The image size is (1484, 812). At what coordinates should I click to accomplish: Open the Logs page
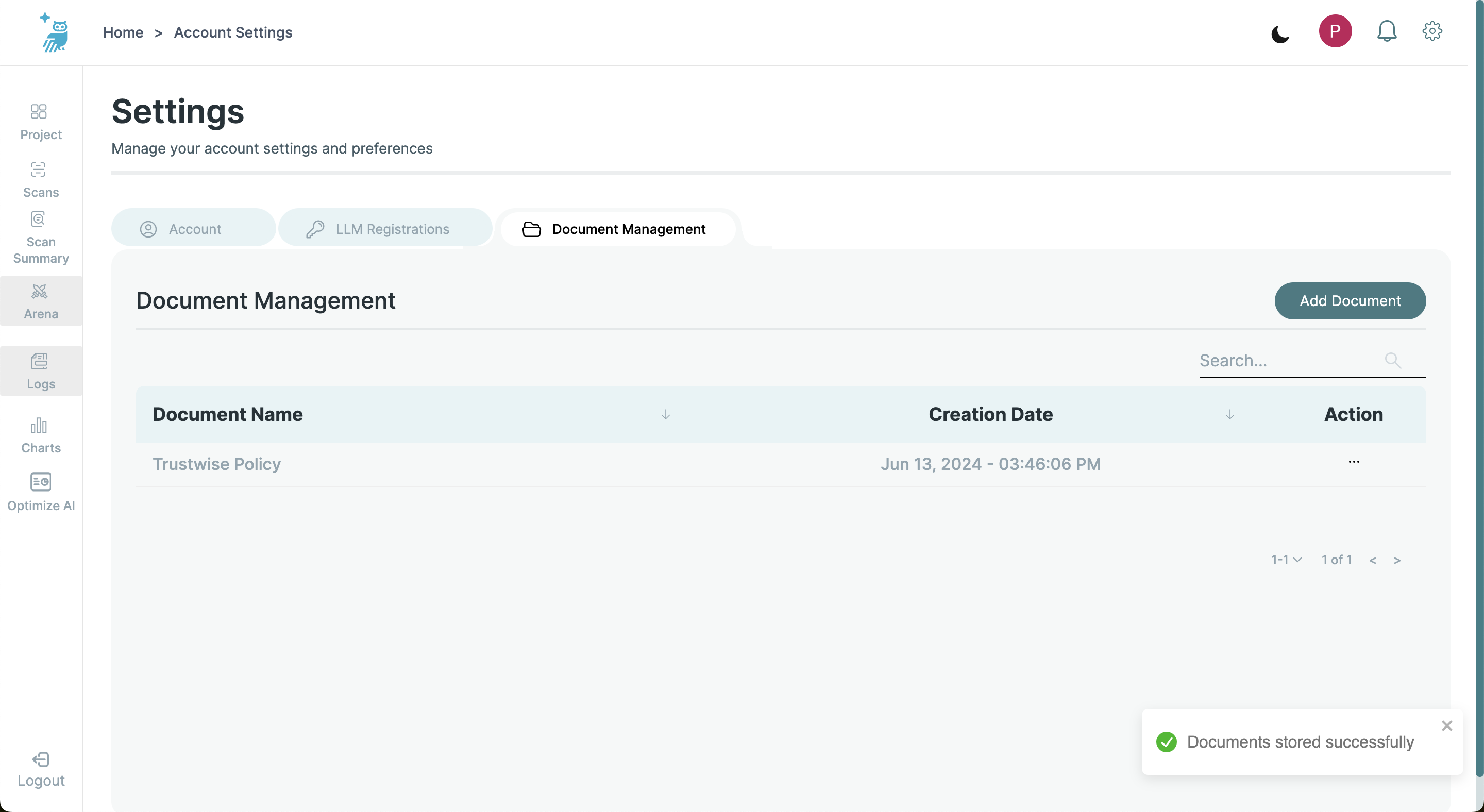(x=40, y=371)
